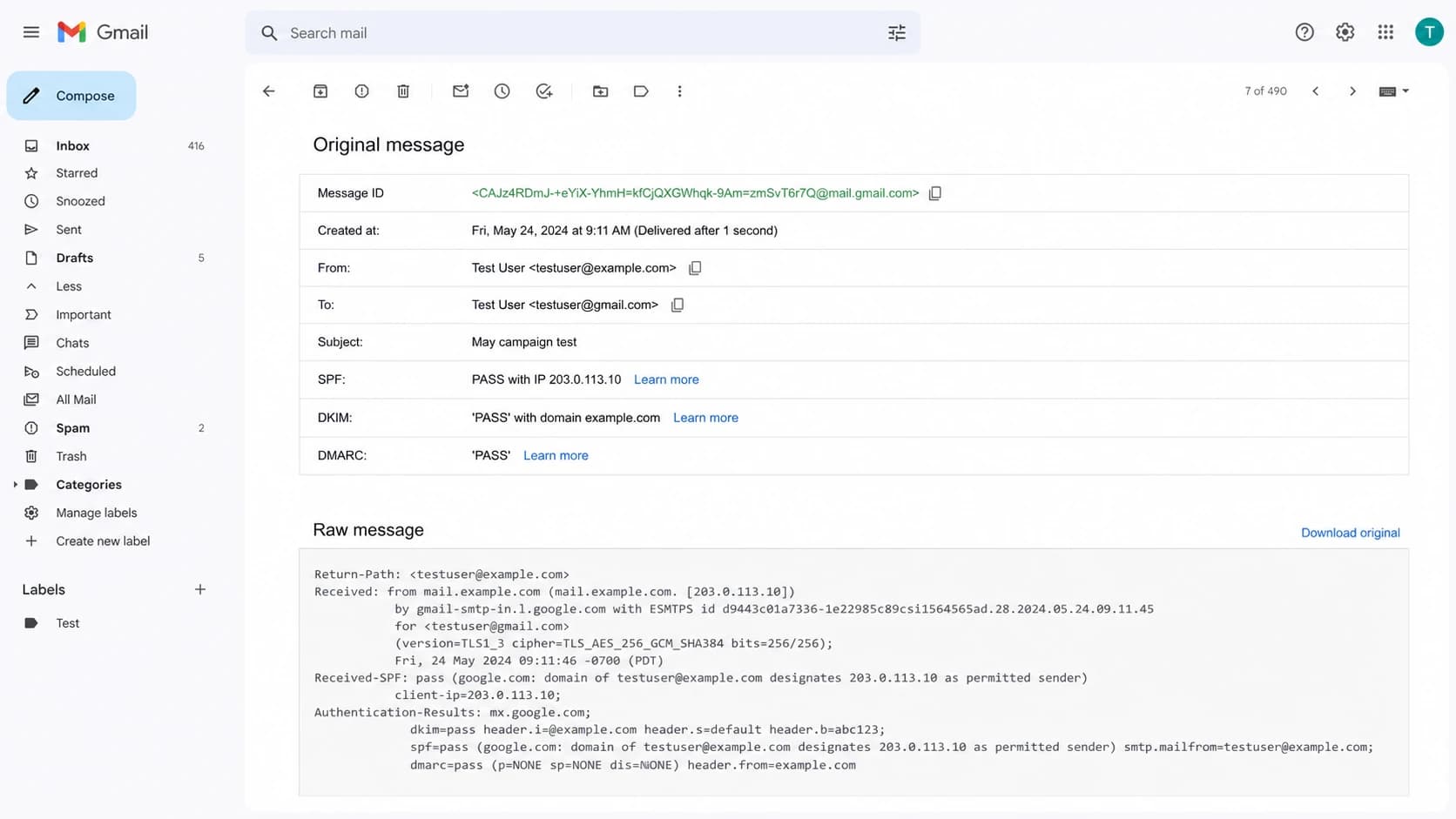
Task: Focus the Search mail field
Action: (x=583, y=33)
